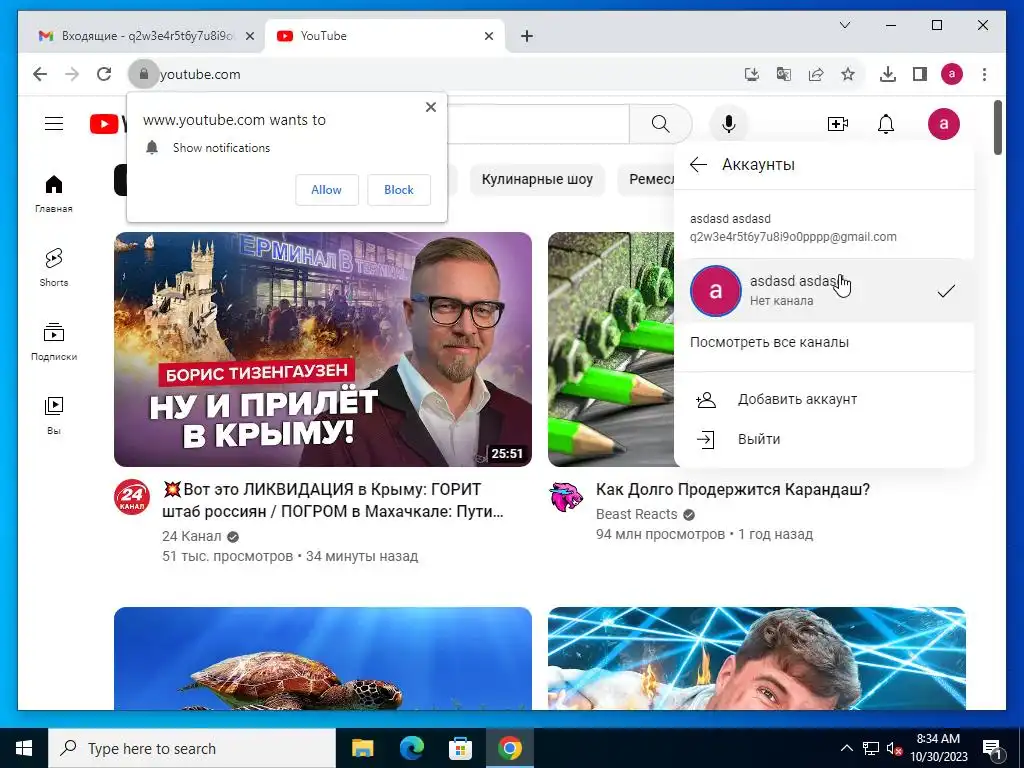Open the Вот это ЛИКВИДАЦИЯ в Крыму video title

point(333,500)
